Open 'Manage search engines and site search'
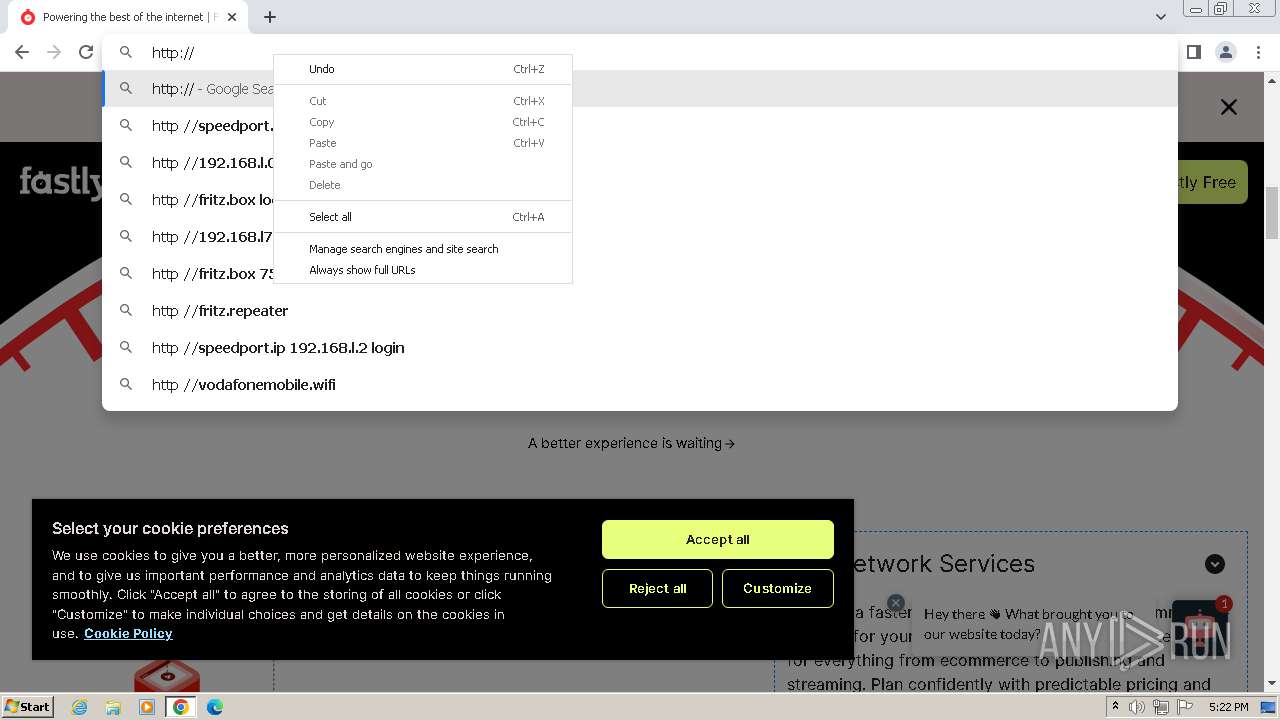The image size is (1280, 720). pyautogui.click(x=423, y=249)
